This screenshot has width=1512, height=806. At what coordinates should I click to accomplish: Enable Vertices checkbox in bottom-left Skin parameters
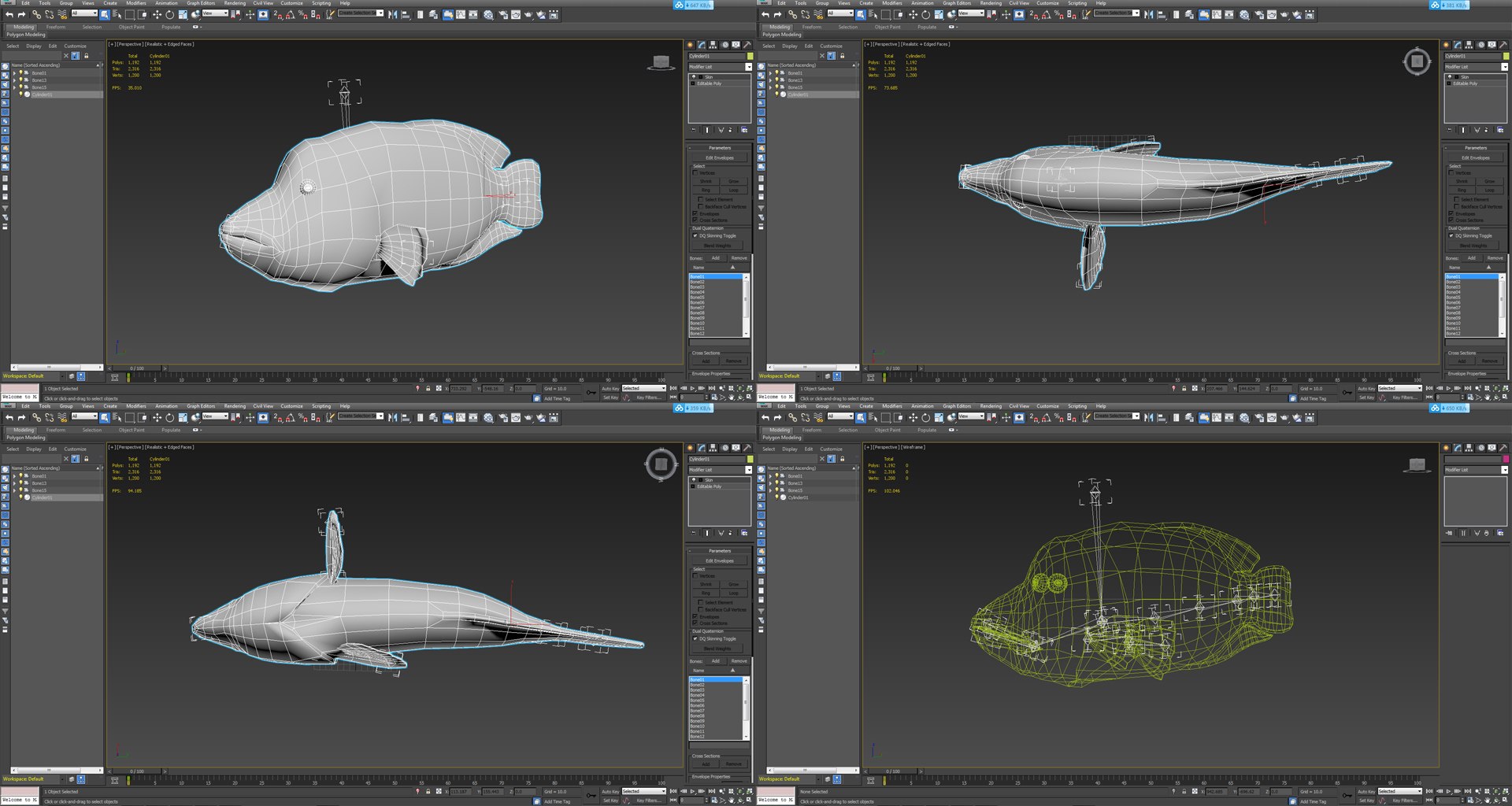click(x=696, y=576)
